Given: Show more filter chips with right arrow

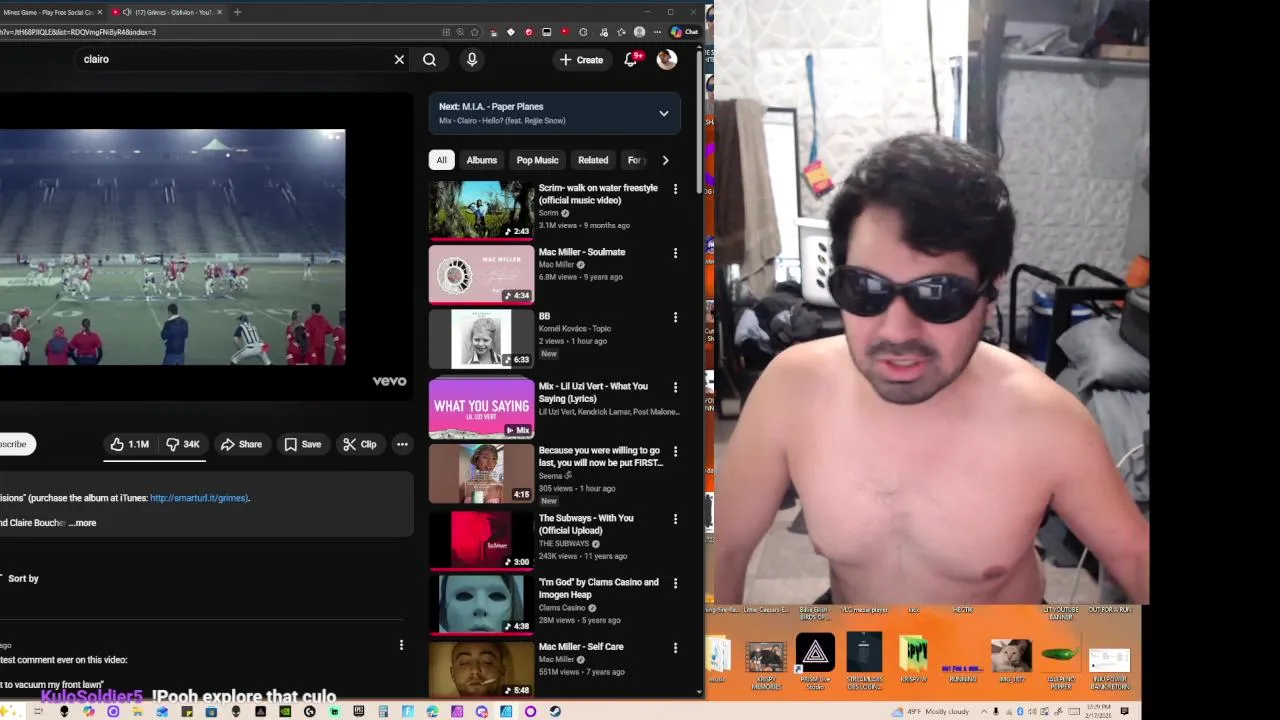Looking at the screenshot, I should 665,160.
